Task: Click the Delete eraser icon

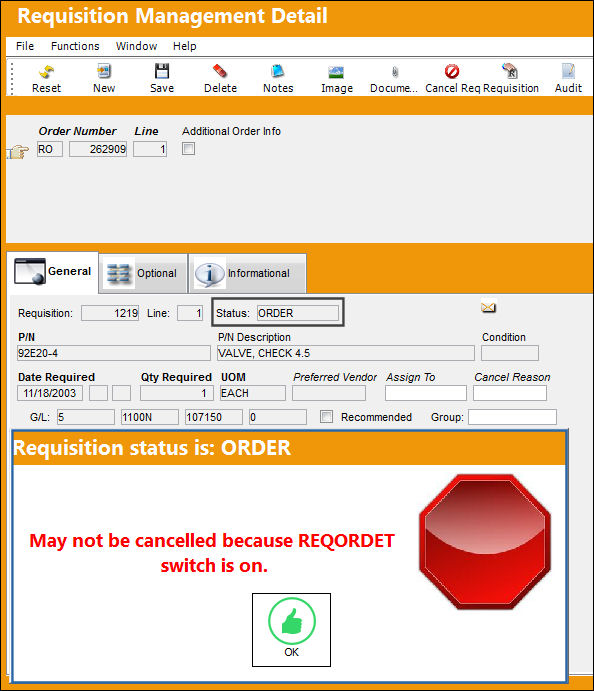Action: [x=220, y=71]
